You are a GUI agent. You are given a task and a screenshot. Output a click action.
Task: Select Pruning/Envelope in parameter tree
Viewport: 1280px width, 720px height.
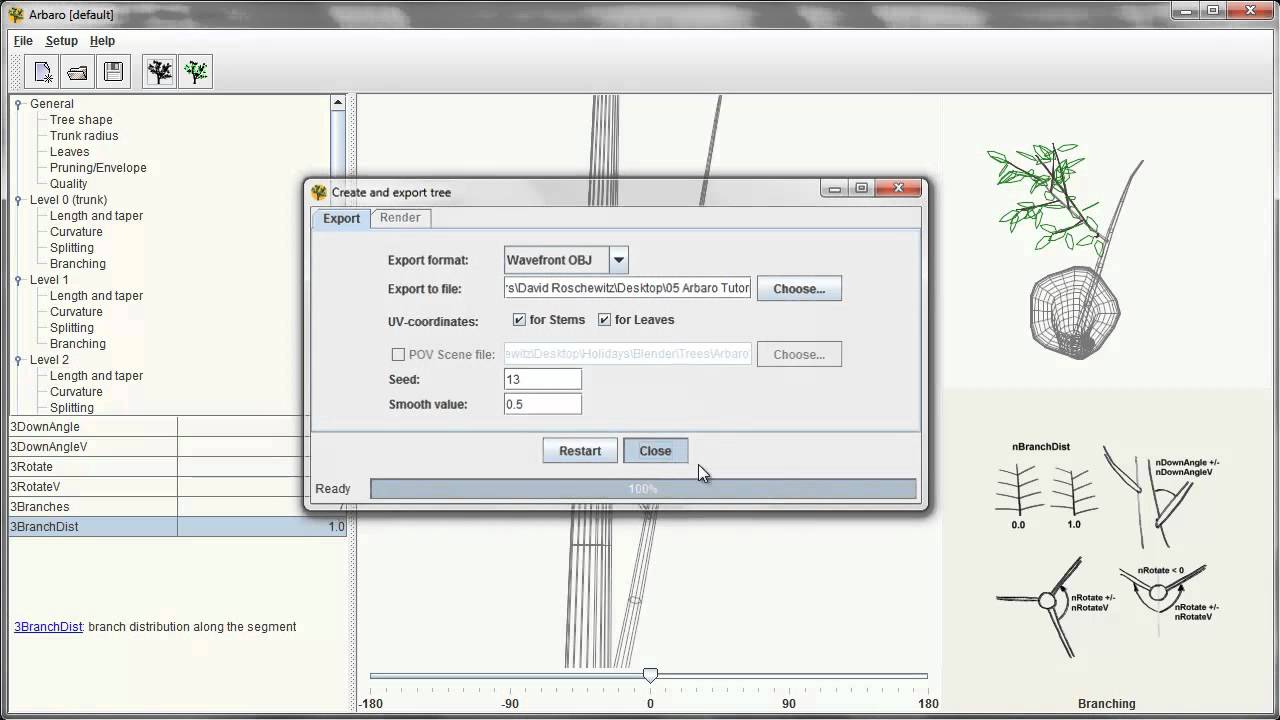[x=98, y=168]
